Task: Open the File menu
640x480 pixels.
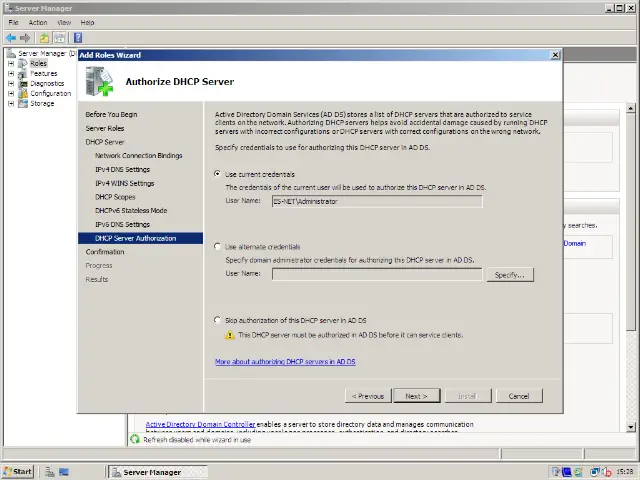Action: pos(13,22)
